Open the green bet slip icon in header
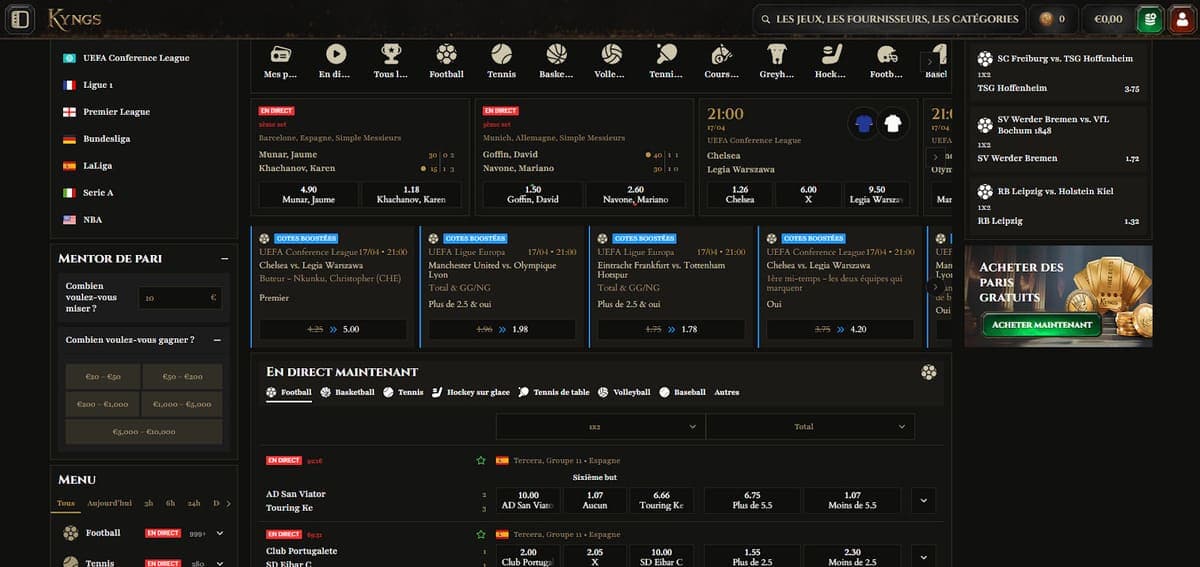 coord(1149,18)
